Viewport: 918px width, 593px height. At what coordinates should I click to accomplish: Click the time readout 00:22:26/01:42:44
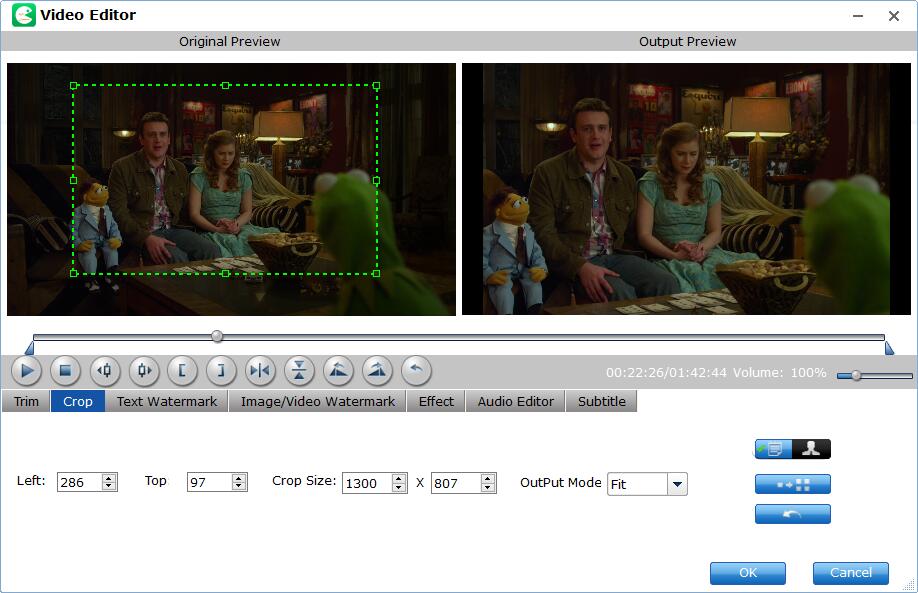[666, 372]
